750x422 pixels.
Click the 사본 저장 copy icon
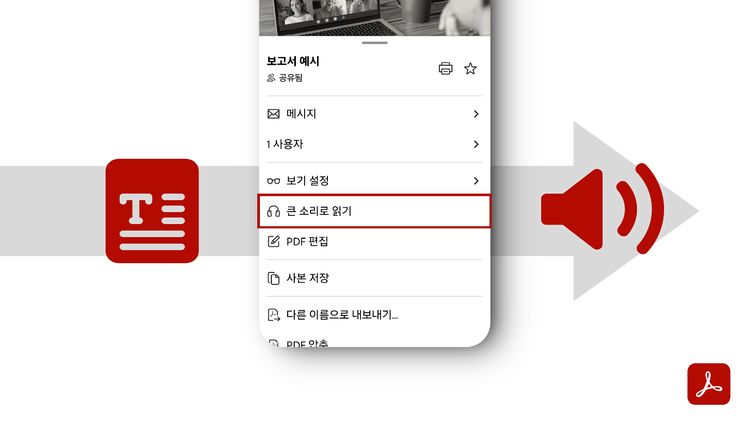tap(274, 278)
